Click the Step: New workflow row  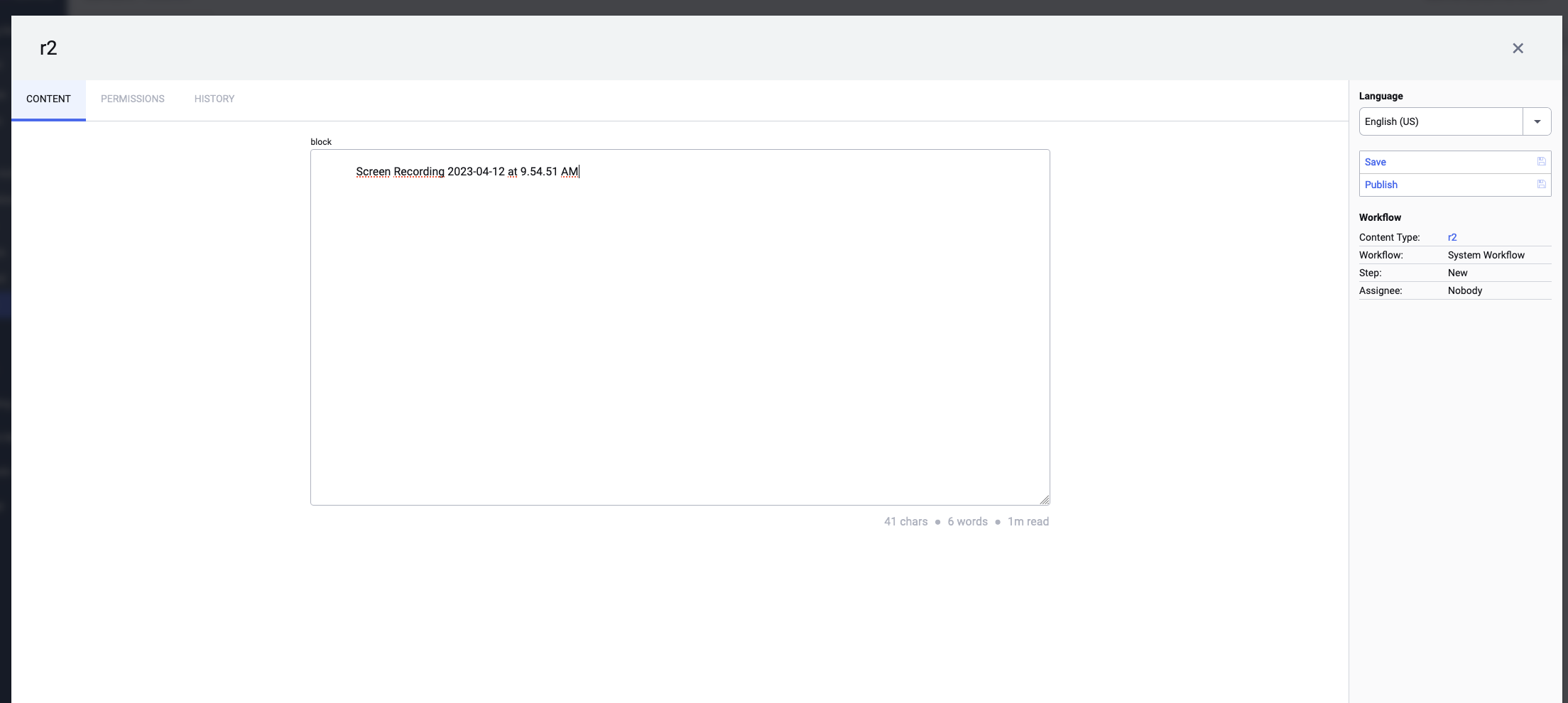coord(1457,273)
